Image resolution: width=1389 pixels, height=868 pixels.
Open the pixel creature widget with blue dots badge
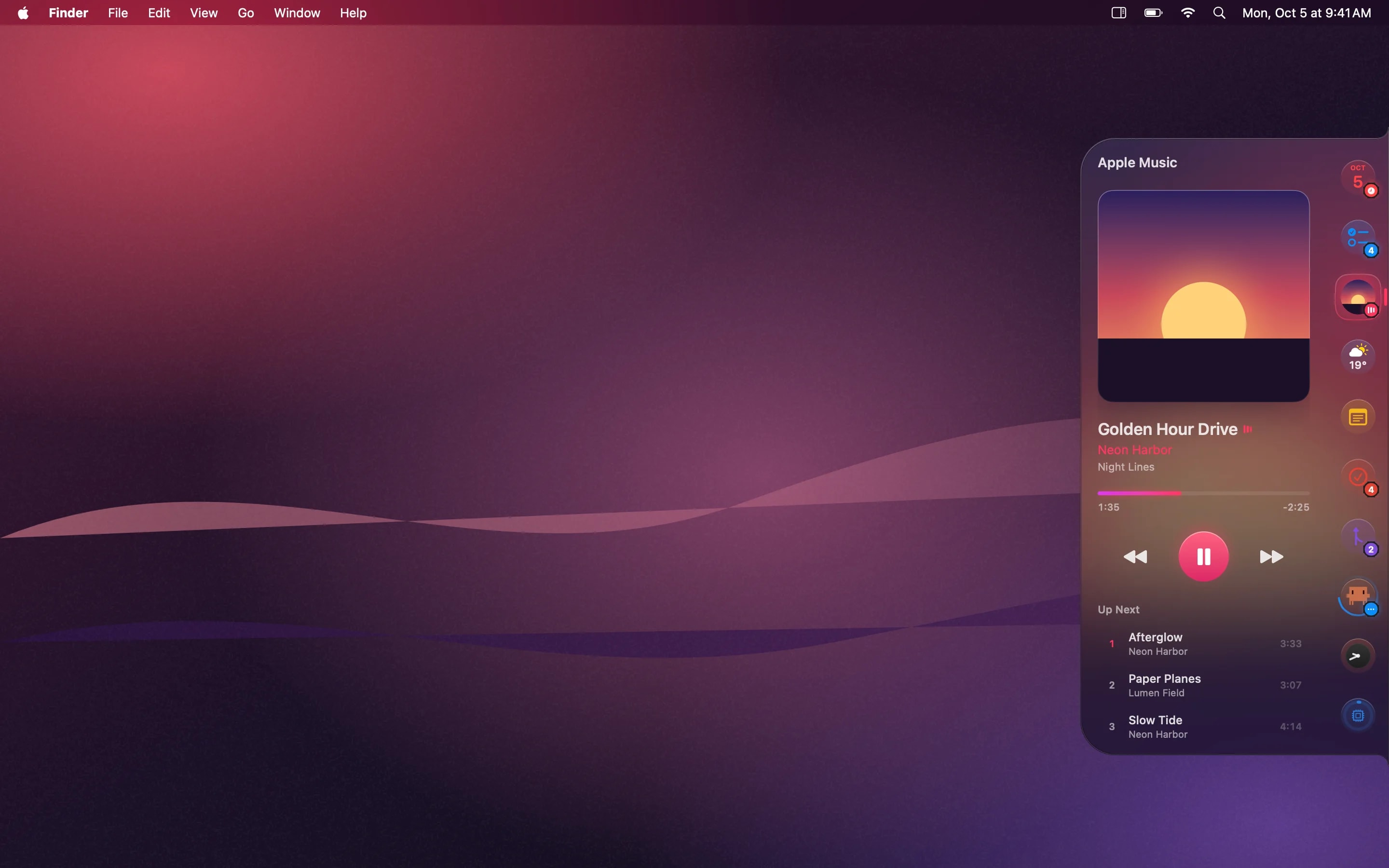click(1358, 596)
